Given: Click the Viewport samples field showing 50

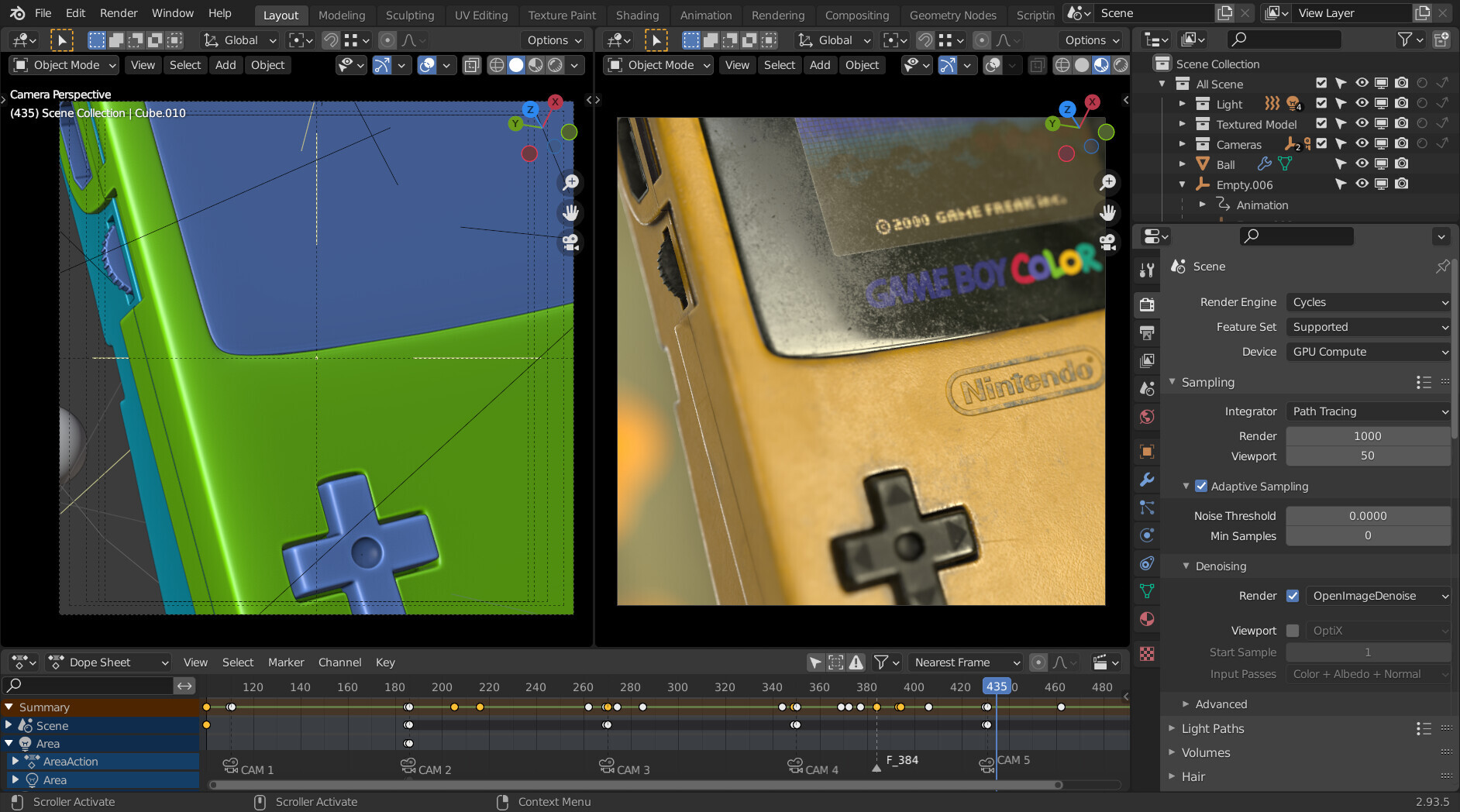Looking at the screenshot, I should [1368, 456].
